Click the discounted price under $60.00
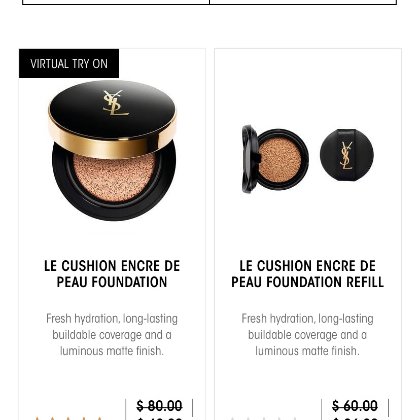This screenshot has height=420, width=420. pos(355,418)
